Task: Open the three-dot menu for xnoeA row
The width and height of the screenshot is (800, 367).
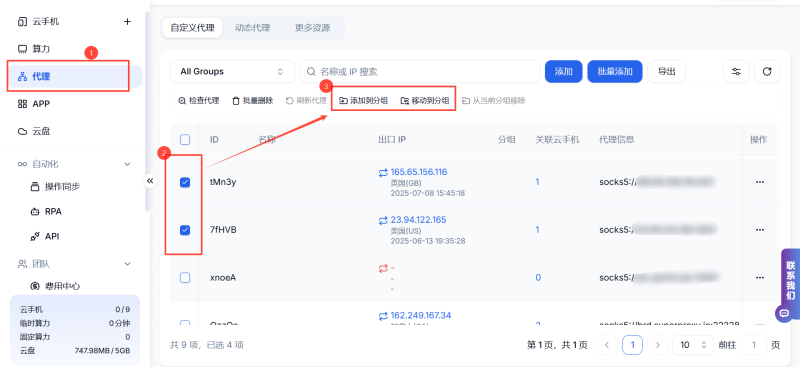Action: pos(760,278)
